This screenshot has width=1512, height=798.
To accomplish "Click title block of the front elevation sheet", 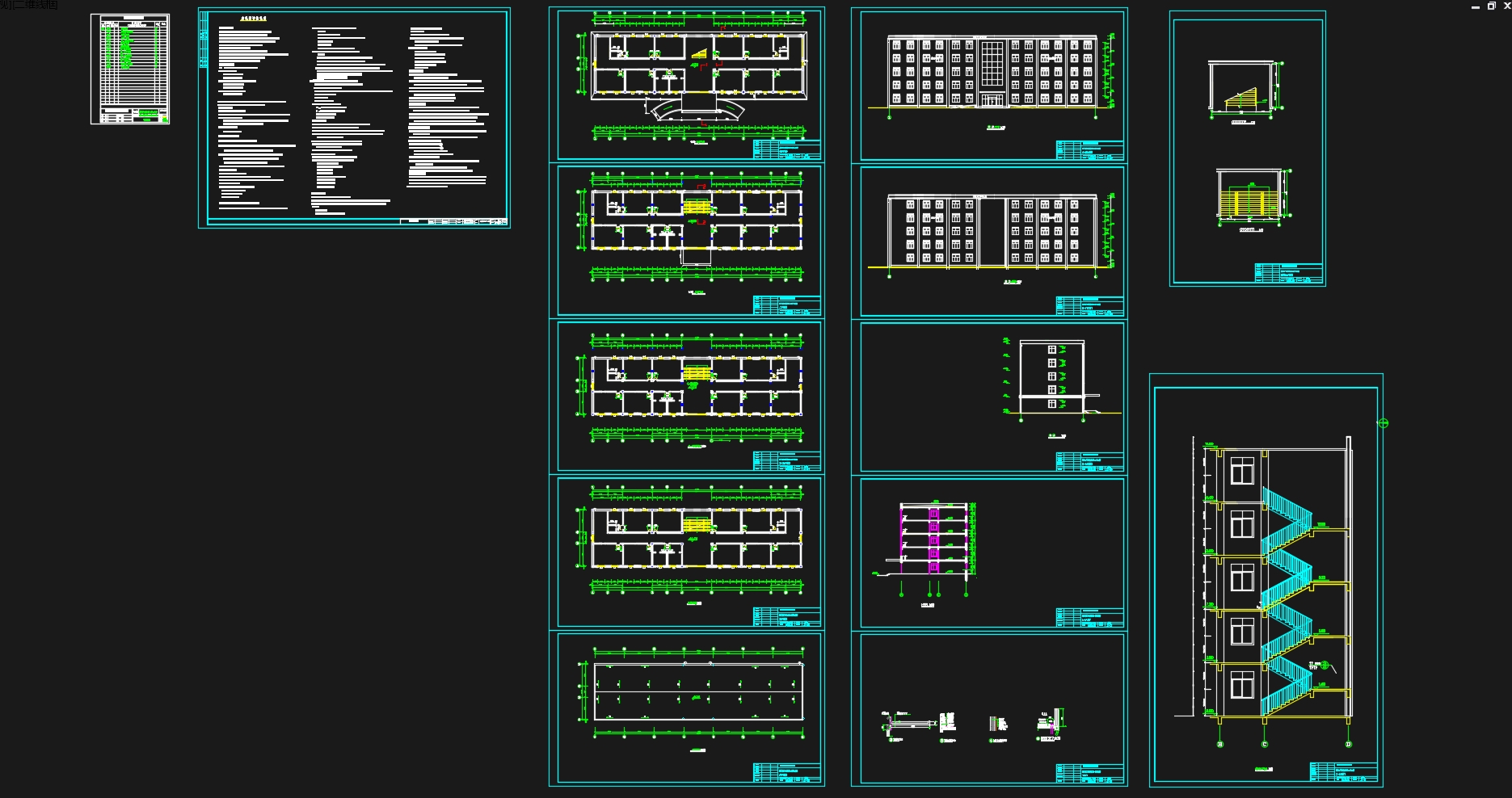I will click(1089, 150).
